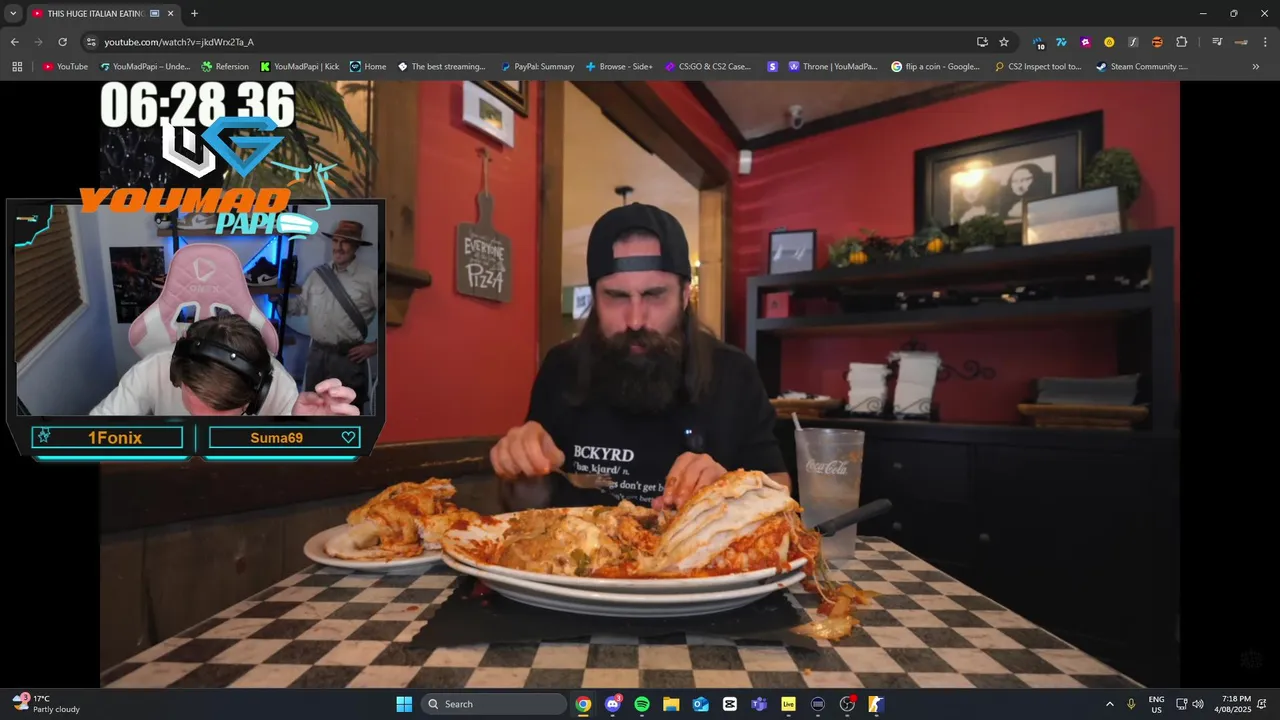Image resolution: width=1280 pixels, height=720 pixels.
Task: Click the taskbar Search box
Action: pos(495,704)
